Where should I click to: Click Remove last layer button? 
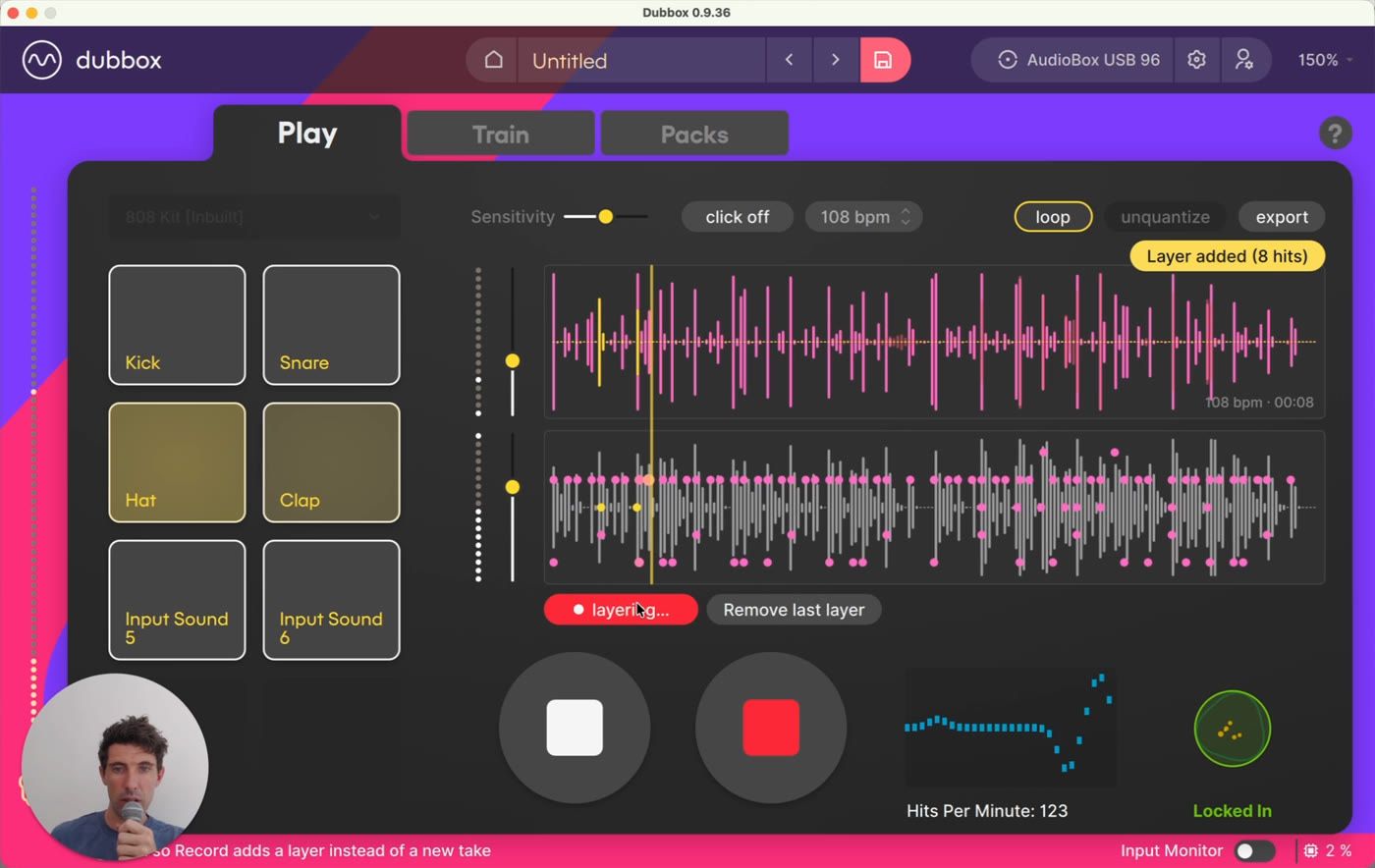pos(794,610)
